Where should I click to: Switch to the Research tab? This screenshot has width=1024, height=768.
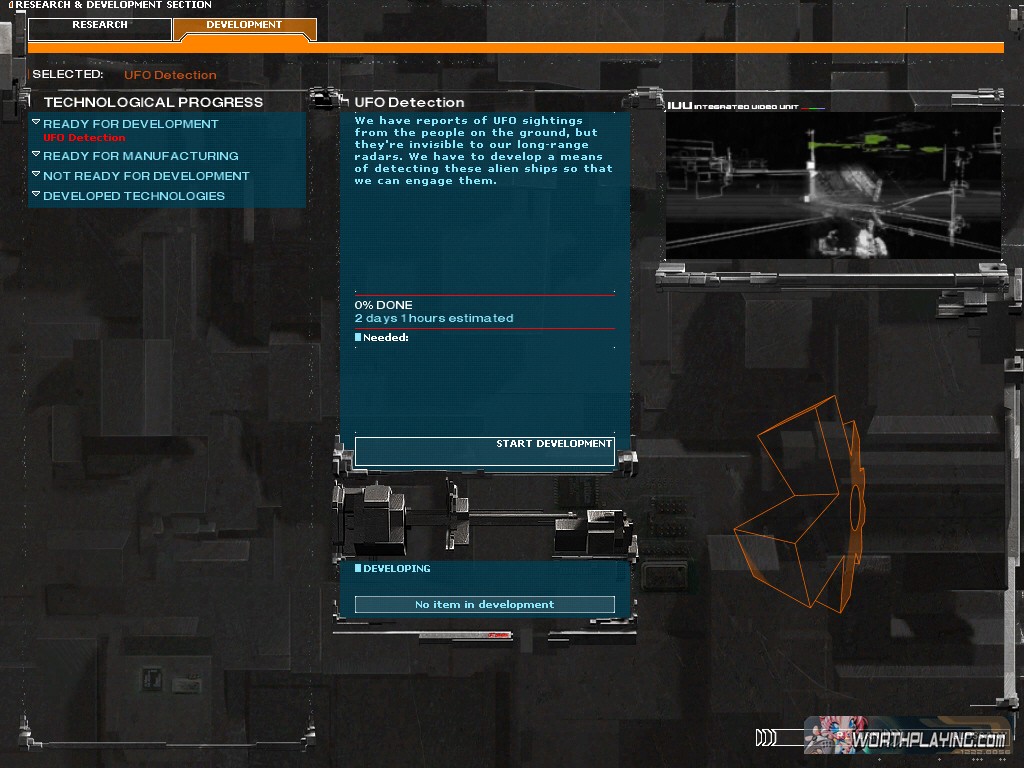100,26
